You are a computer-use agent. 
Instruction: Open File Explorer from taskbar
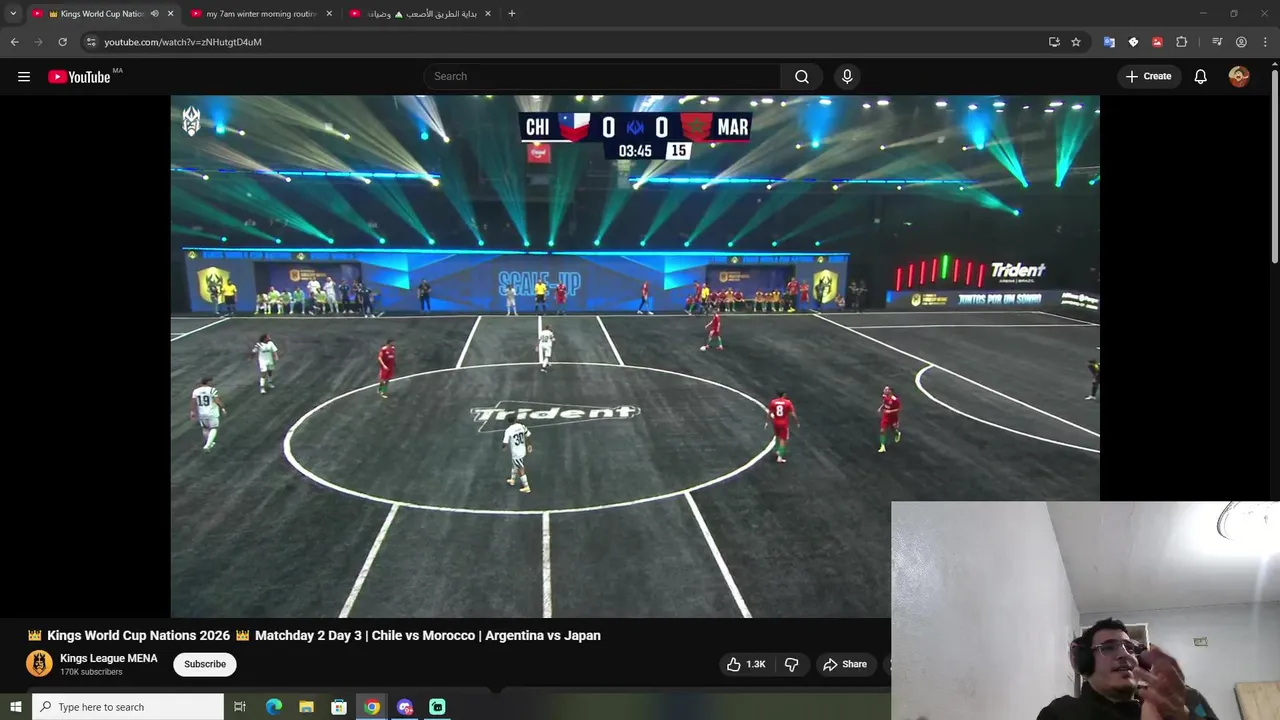[306, 707]
